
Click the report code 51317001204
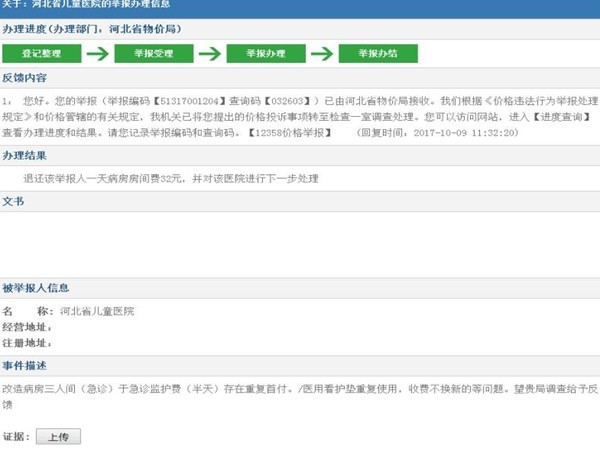[x=189, y=101]
